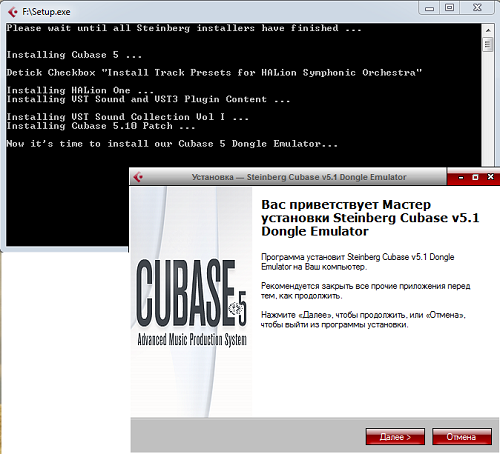
Task: Close the F:\Setup.exe console window
Action: coord(477,8)
